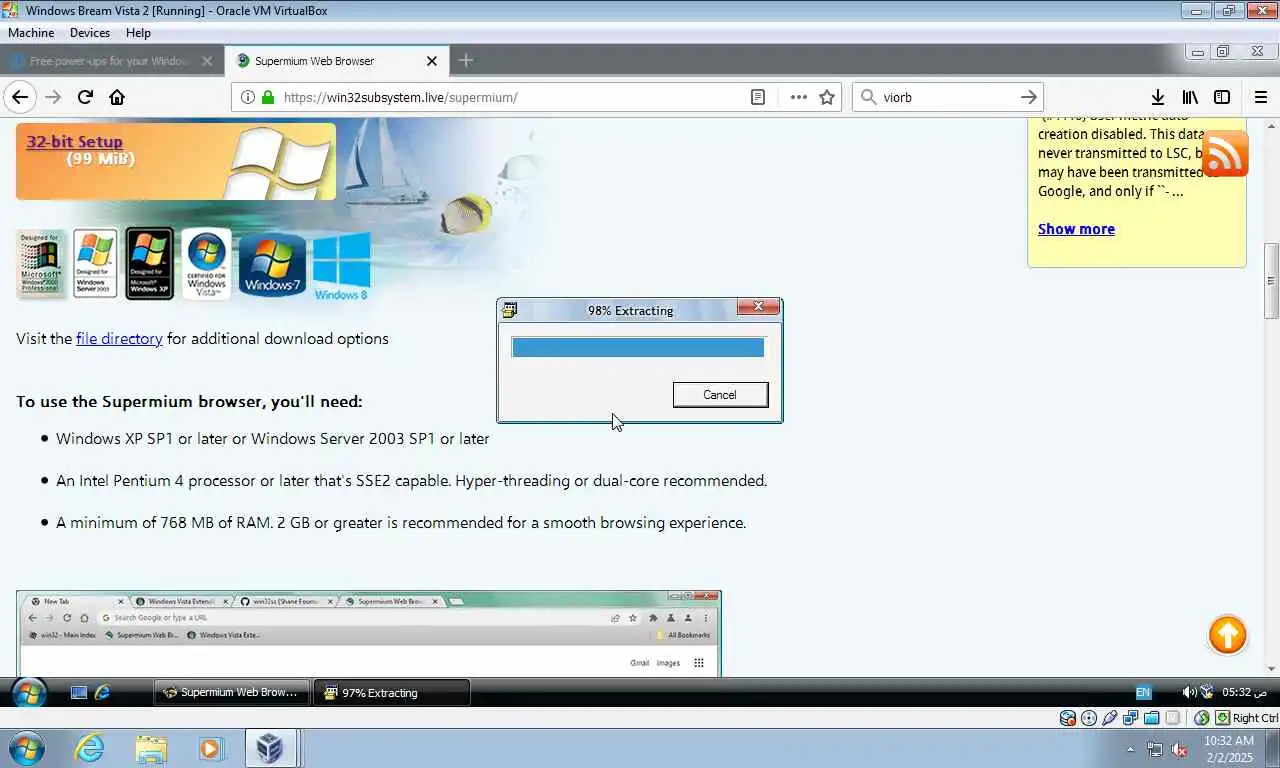This screenshot has width=1280, height=768.
Task: Click the Designed for Windows XP badge
Action: tap(150, 264)
